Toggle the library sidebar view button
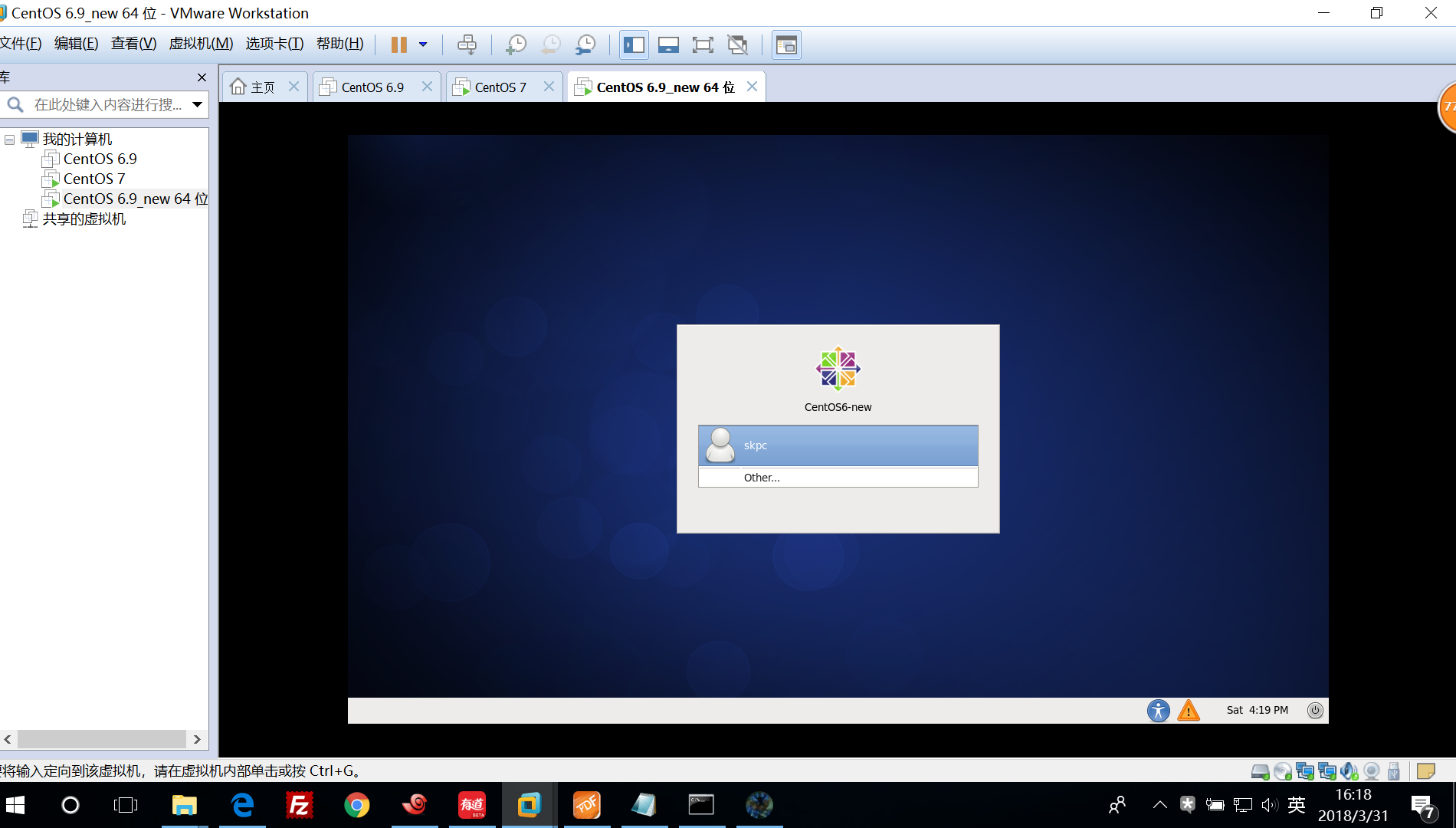 [x=634, y=44]
